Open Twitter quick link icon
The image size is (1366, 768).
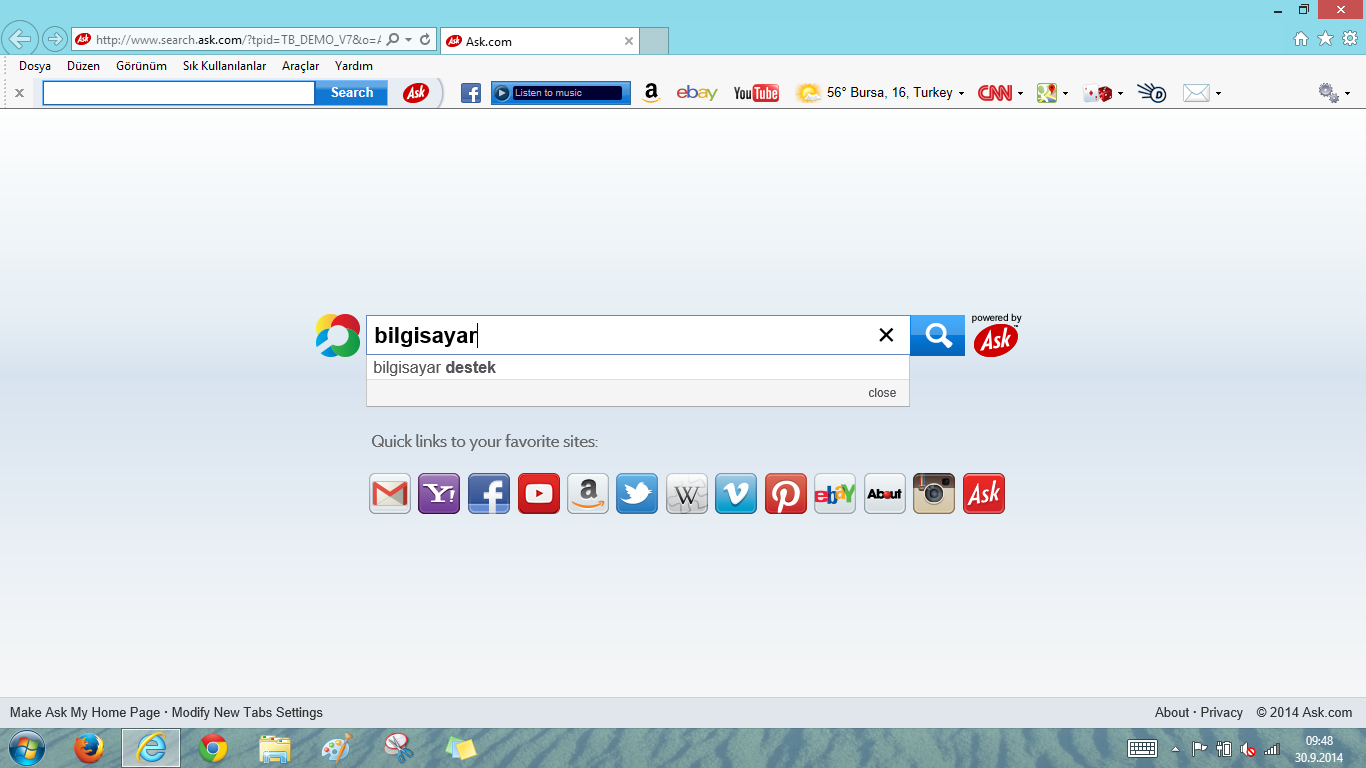(637, 493)
